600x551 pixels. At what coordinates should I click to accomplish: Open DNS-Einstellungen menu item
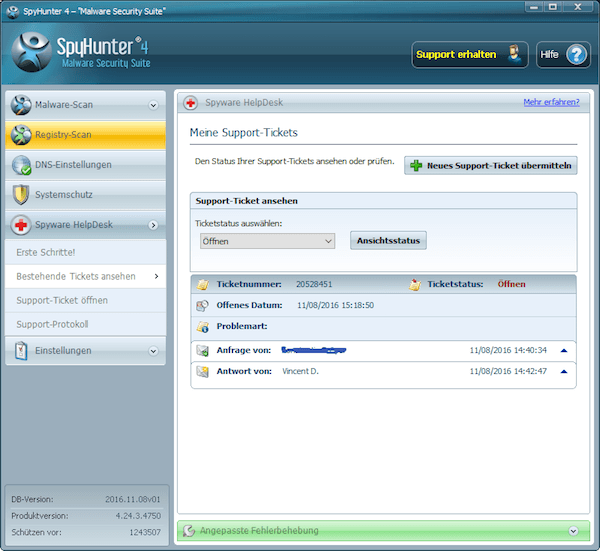pyautogui.click(x=86, y=165)
